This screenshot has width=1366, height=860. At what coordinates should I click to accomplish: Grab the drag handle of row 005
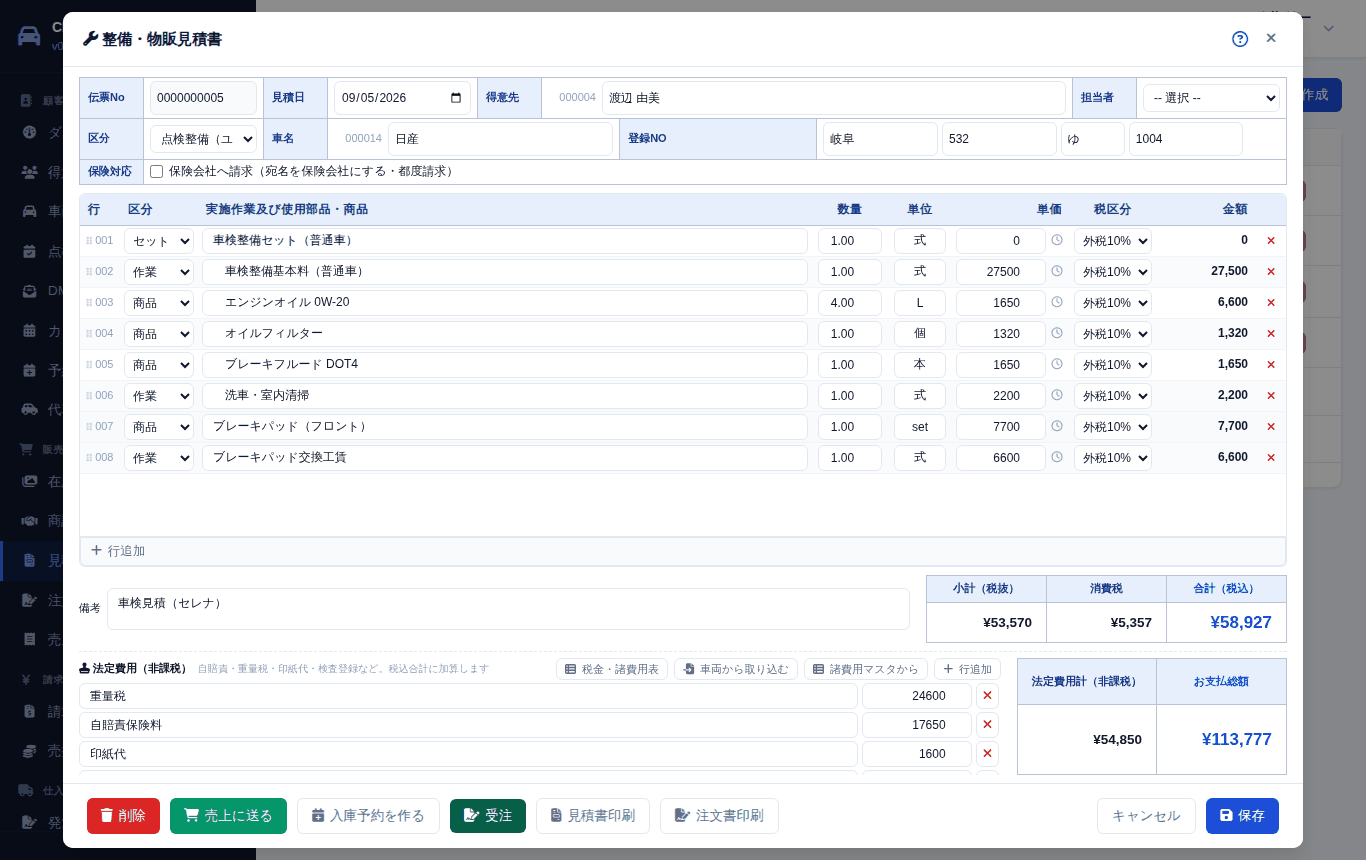point(89,365)
